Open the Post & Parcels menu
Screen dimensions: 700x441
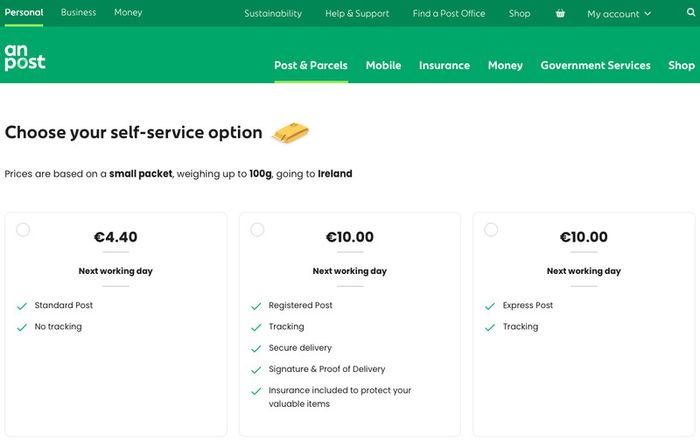311,65
